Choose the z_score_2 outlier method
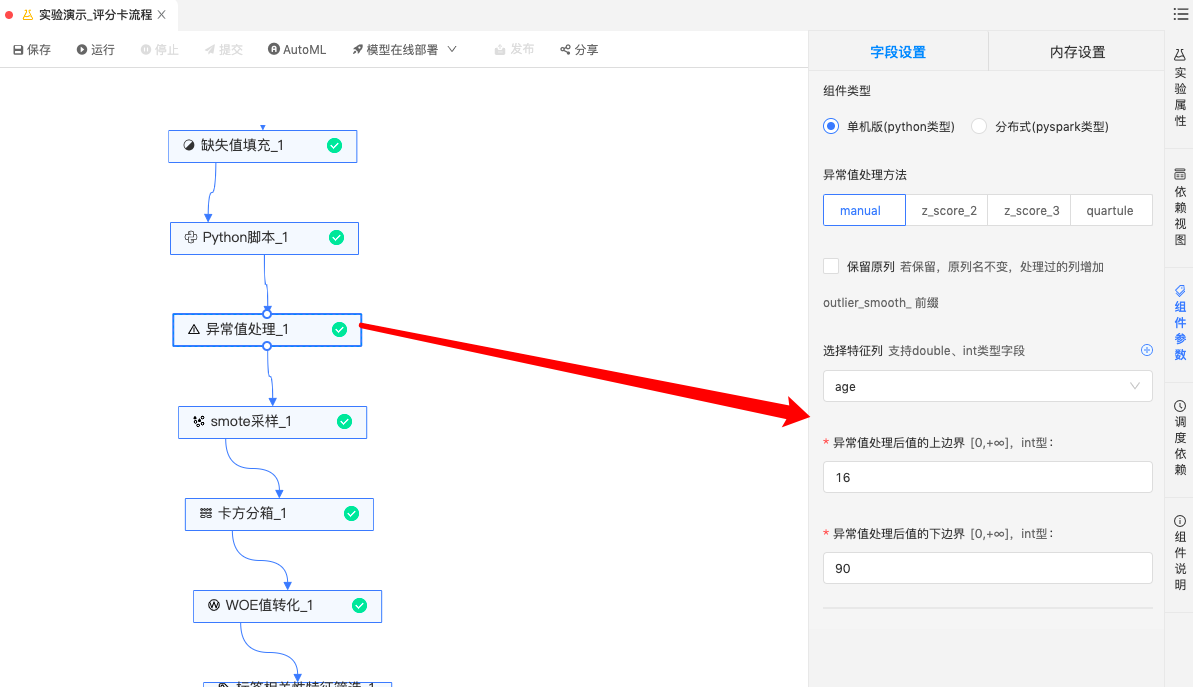The image size is (1193, 687). click(x=948, y=210)
